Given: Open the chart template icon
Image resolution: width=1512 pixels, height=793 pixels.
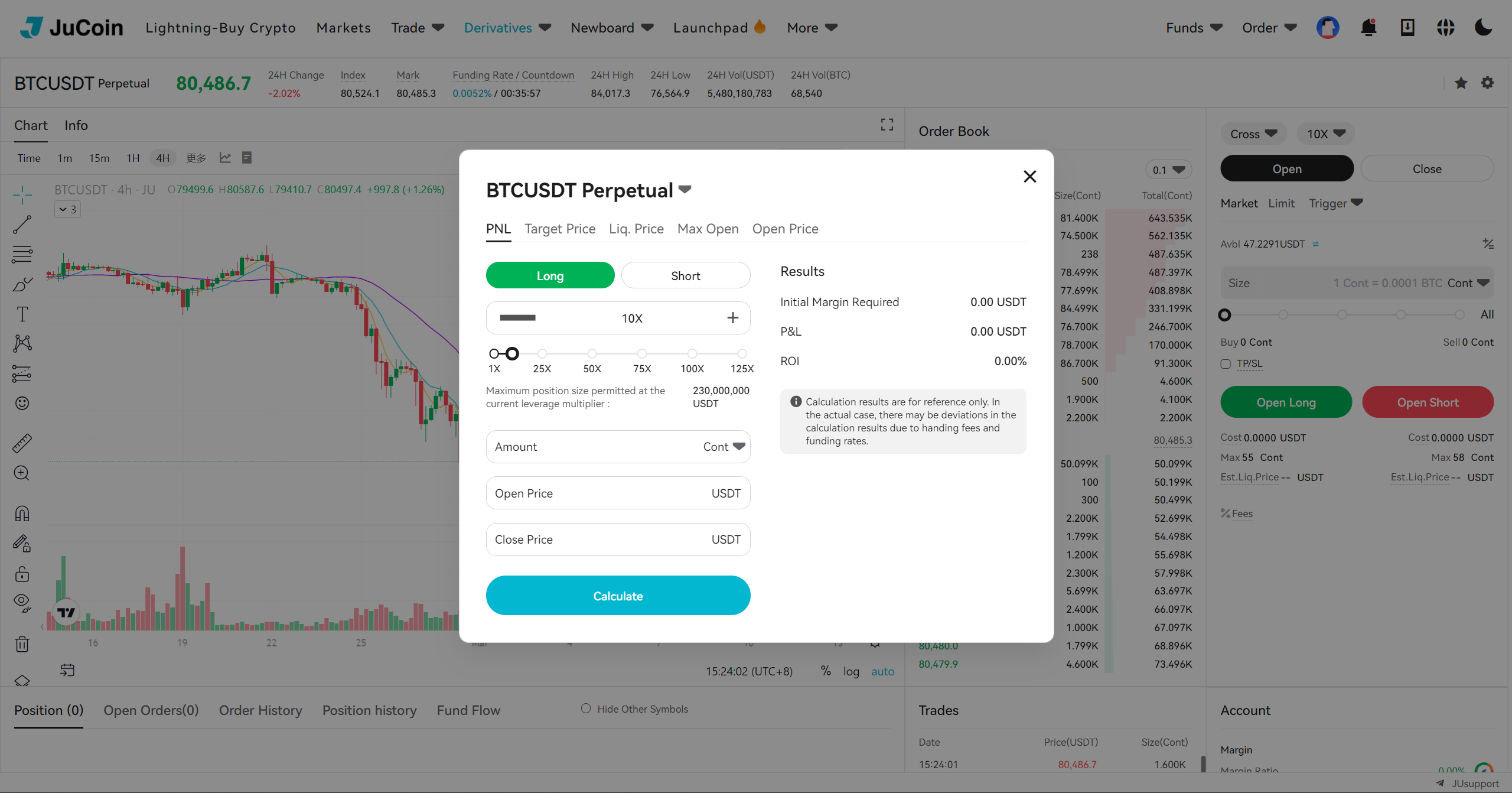Looking at the screenshot, I should [247, 158].
